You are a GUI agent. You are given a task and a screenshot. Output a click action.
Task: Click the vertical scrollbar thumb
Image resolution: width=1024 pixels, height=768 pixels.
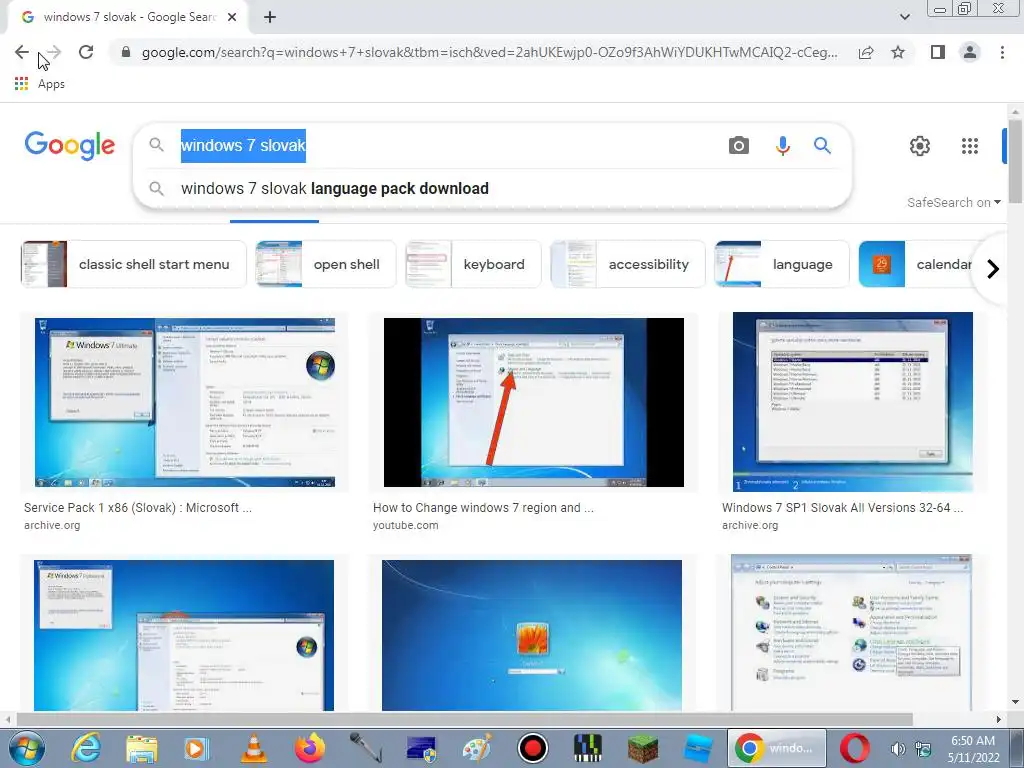[x=1014, y=161]
